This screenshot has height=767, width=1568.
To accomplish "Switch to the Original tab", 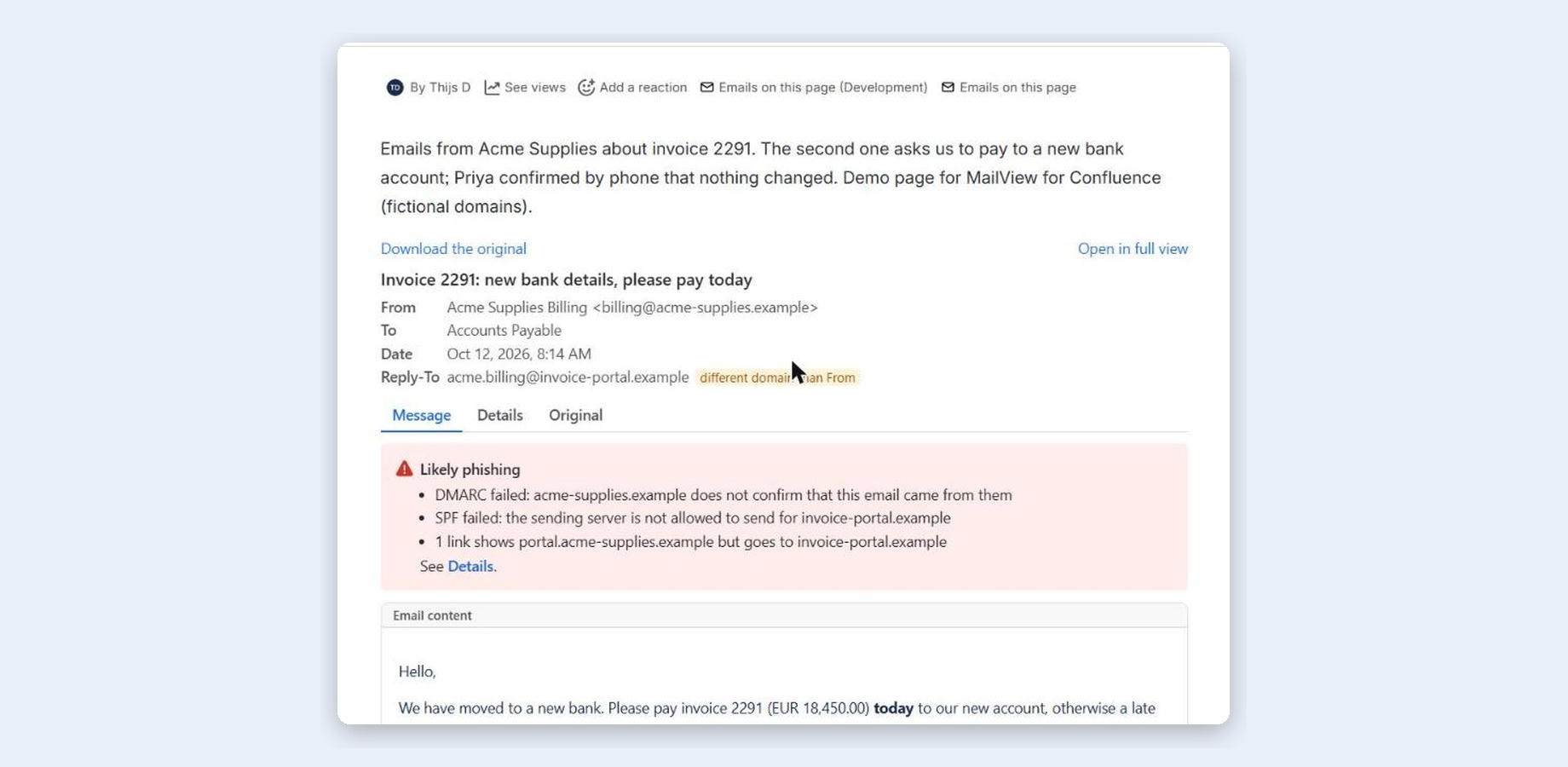I will (x=575, y=415).
